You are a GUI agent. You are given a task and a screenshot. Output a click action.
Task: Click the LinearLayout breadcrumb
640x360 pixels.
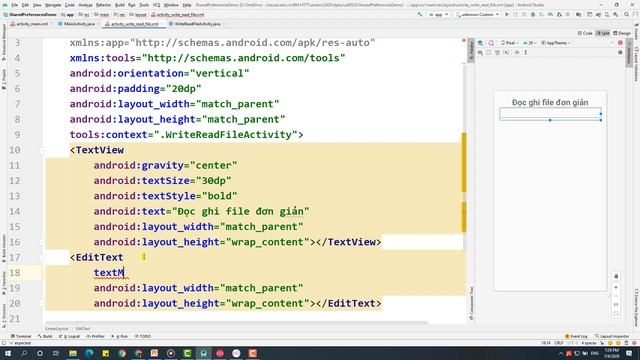(x=57, y=329)
